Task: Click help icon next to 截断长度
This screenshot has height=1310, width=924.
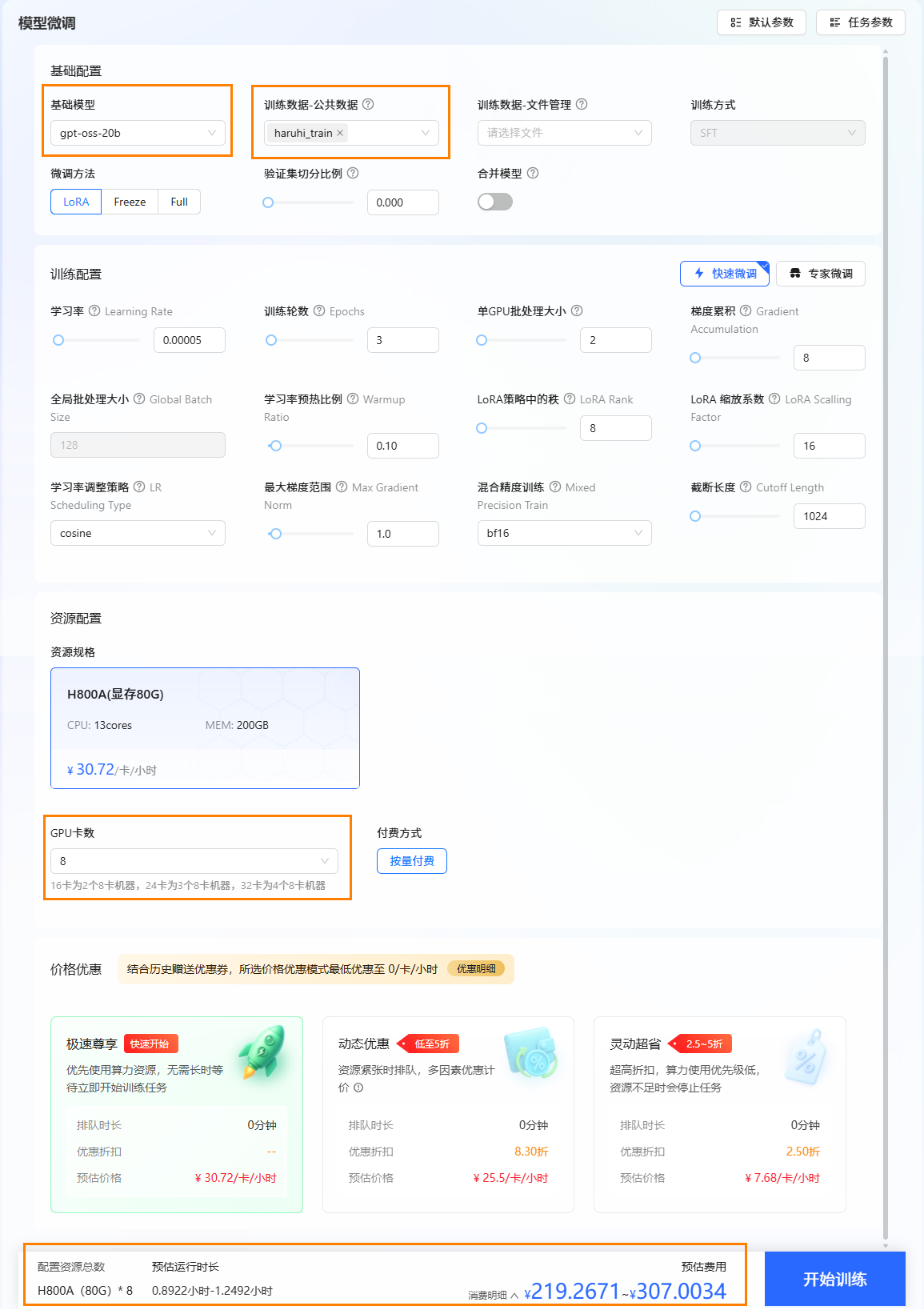Action: (x=746, y=487)
